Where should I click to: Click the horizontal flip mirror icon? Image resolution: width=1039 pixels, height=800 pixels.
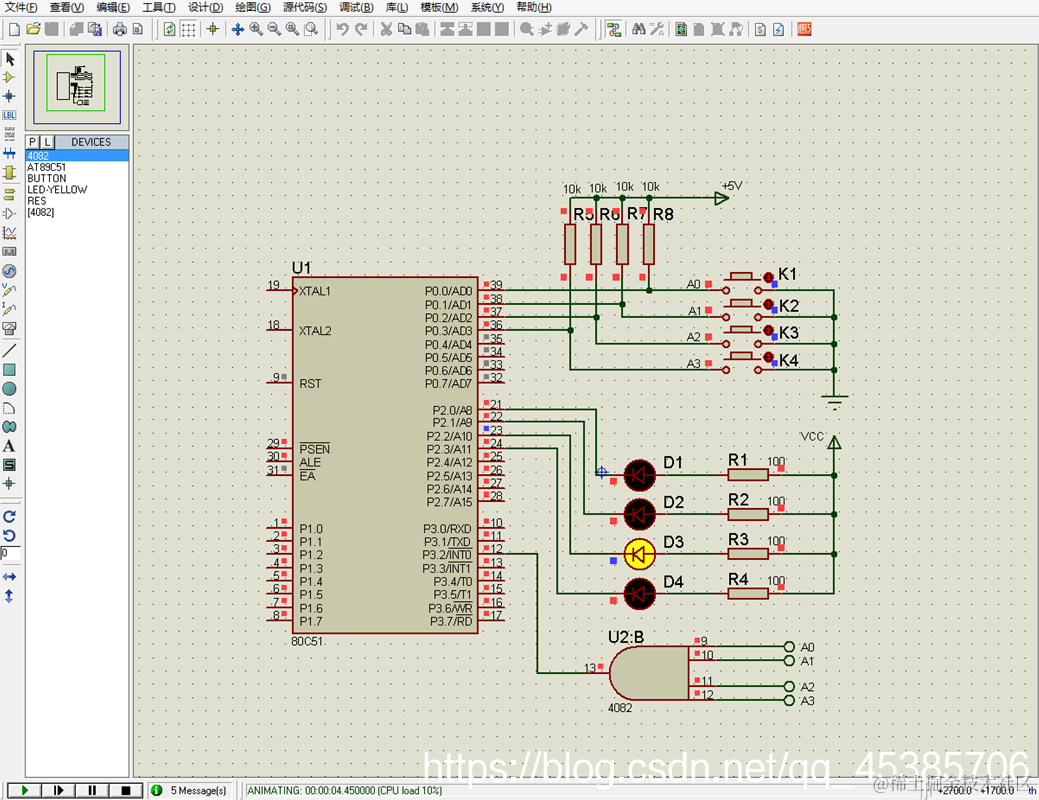(9, 577)
